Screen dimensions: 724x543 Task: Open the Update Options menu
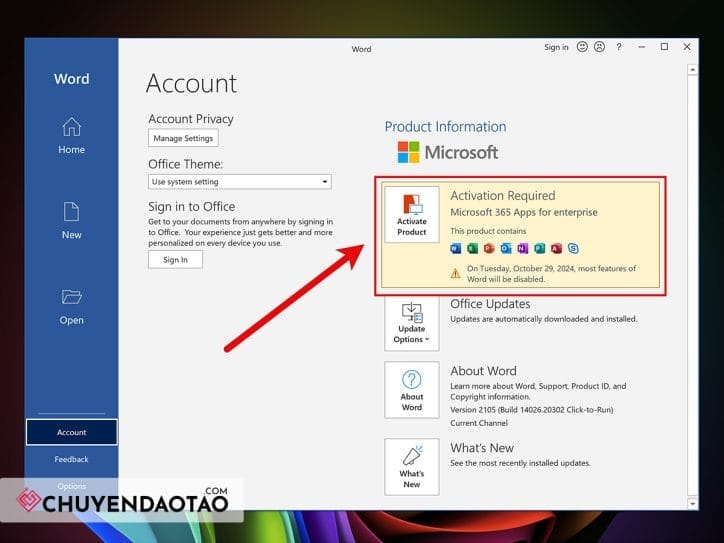(411, 323)
